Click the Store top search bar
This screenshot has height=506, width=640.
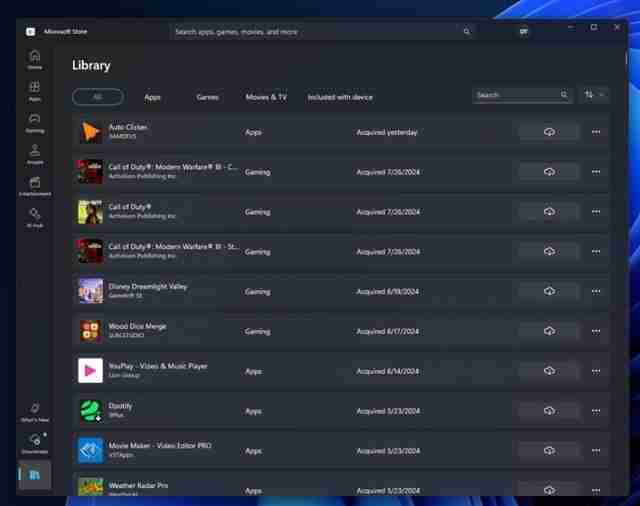coord(323,31)
